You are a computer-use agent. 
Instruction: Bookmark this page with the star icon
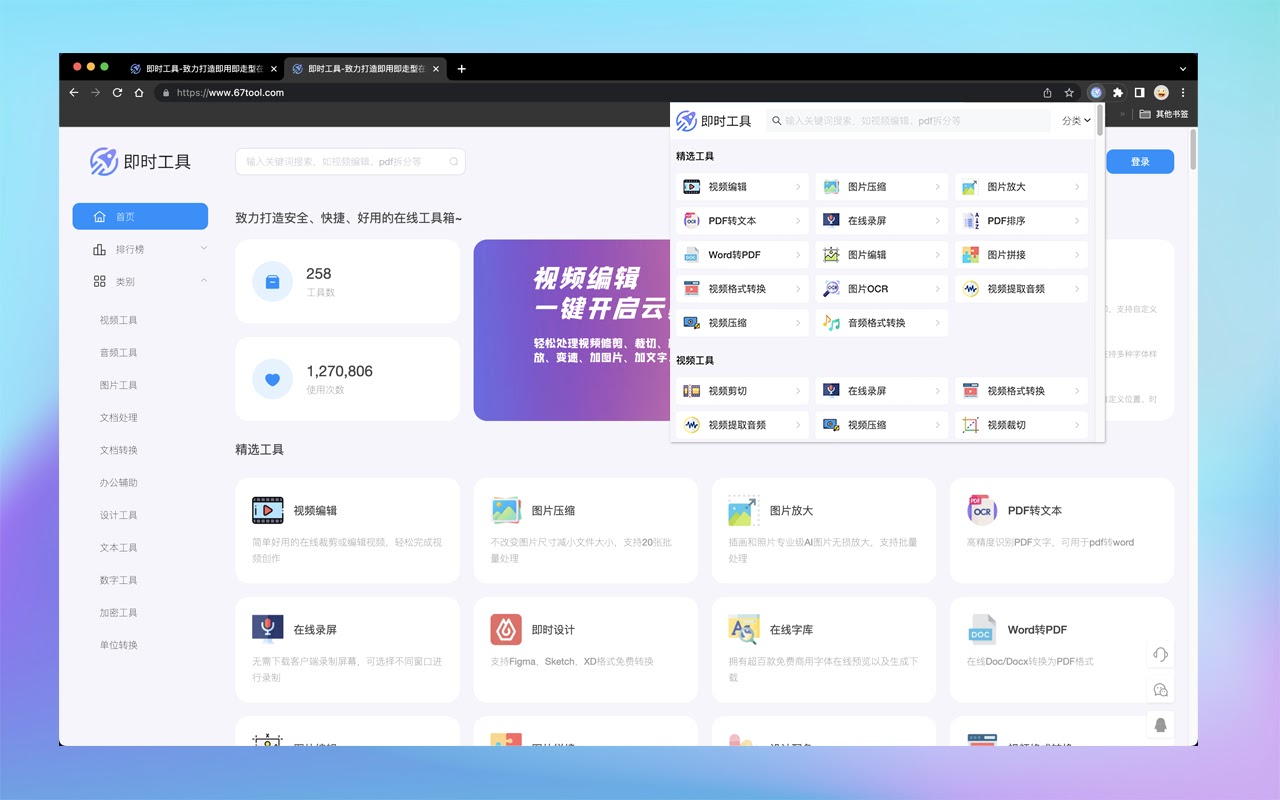[1069, 92]
